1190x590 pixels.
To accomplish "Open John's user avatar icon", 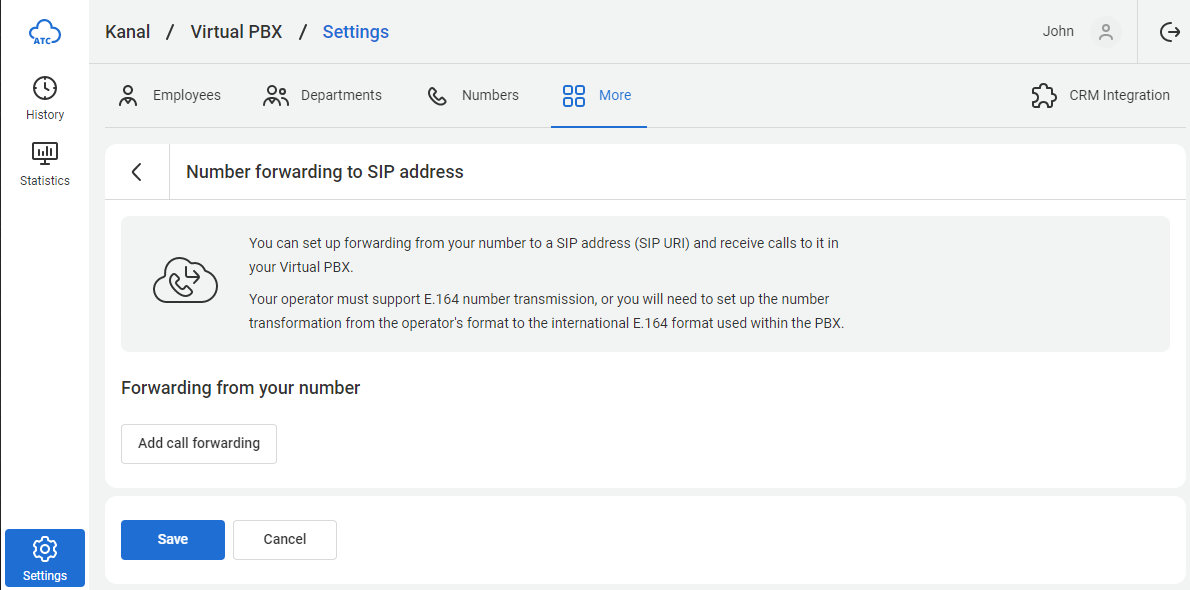I will (x=1106, y=32).
